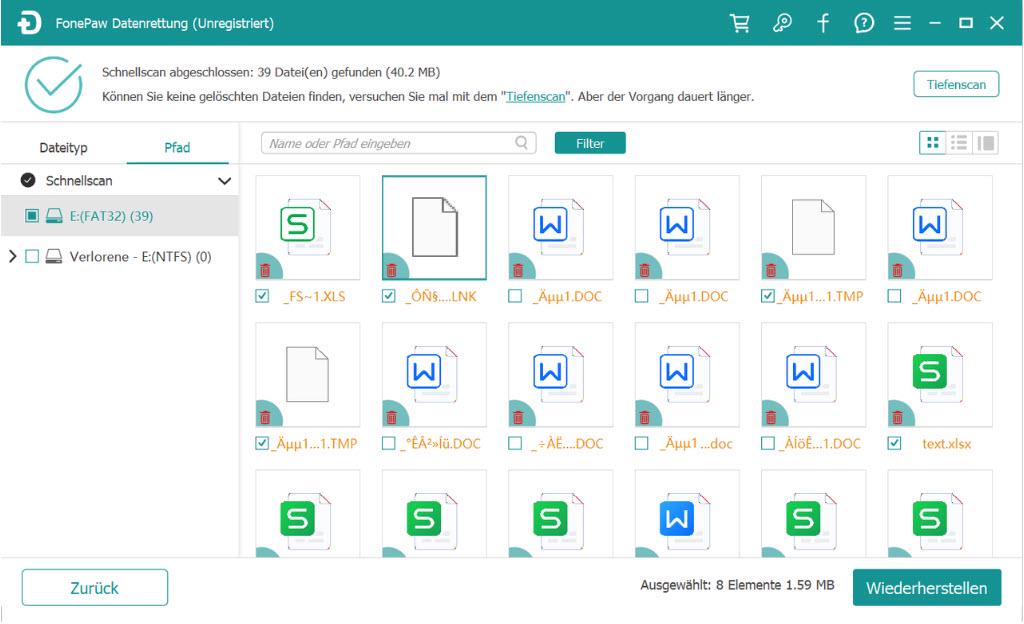This screenshot has width=1024, height=624.
Task: Click the Filter button
Action: [590, 143]
